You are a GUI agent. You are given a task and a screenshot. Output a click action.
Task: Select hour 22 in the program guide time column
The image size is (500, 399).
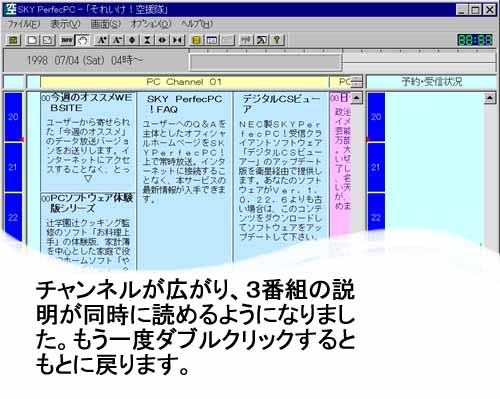coord(13,217)
